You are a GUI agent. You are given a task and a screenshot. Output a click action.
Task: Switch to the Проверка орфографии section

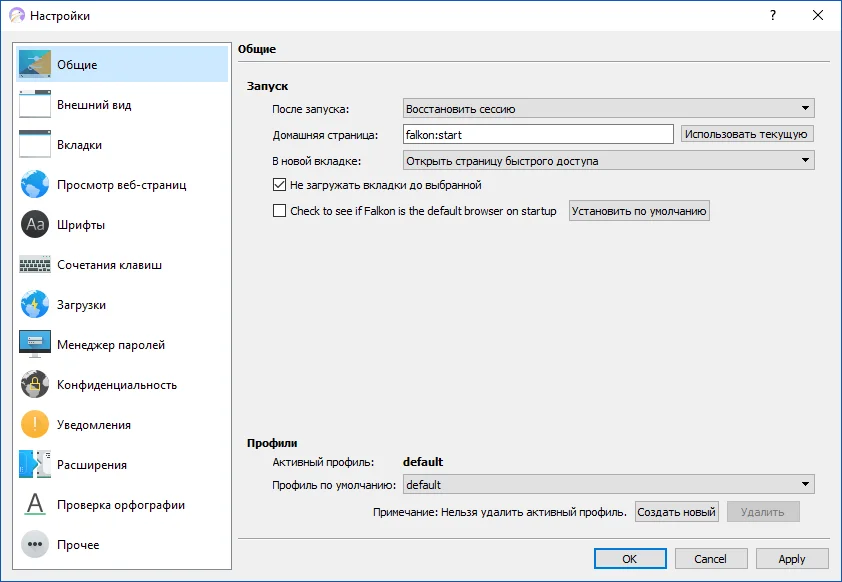click(x=122, y=505)
